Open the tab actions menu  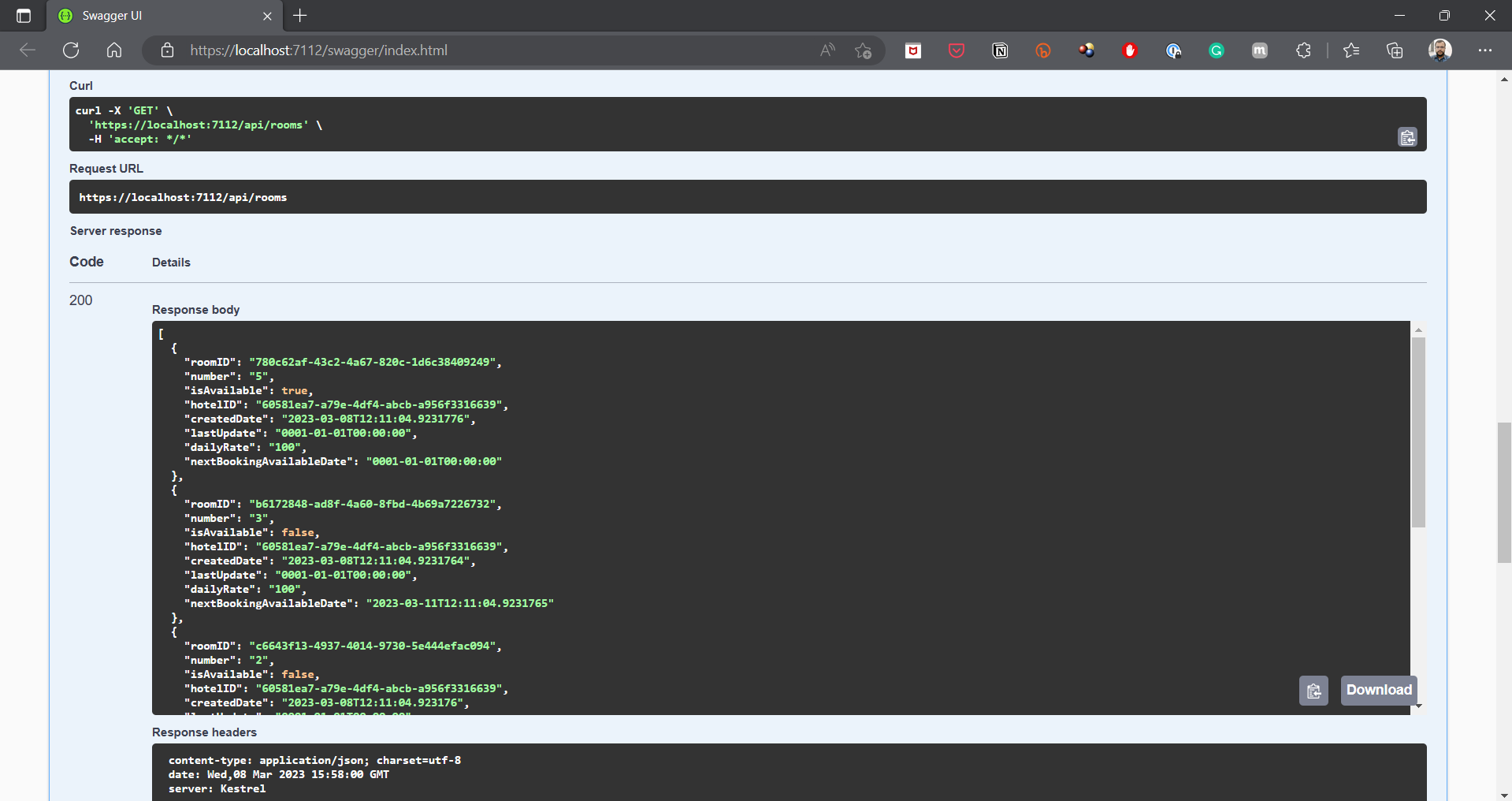click(24, 16)
